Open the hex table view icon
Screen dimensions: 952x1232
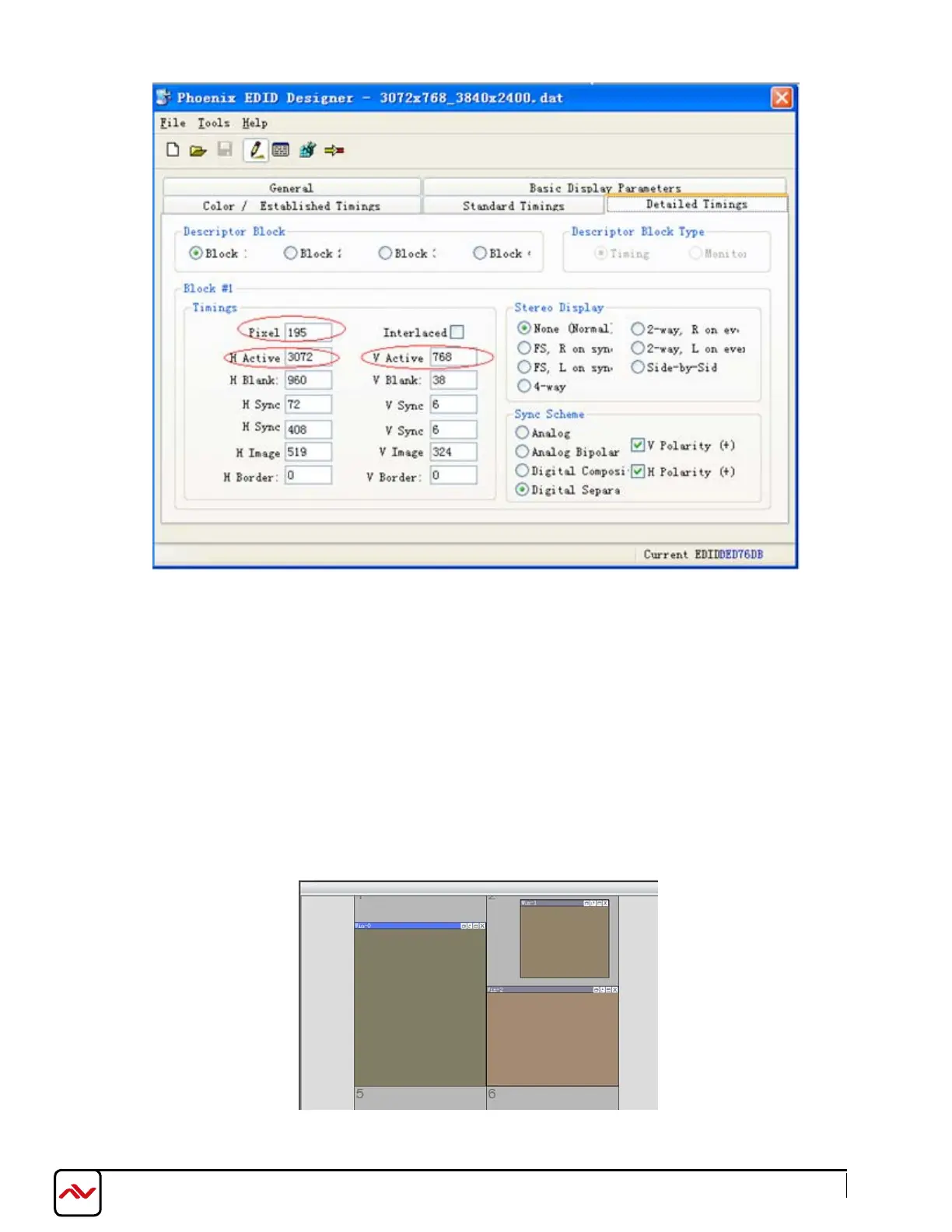(281, 150)
